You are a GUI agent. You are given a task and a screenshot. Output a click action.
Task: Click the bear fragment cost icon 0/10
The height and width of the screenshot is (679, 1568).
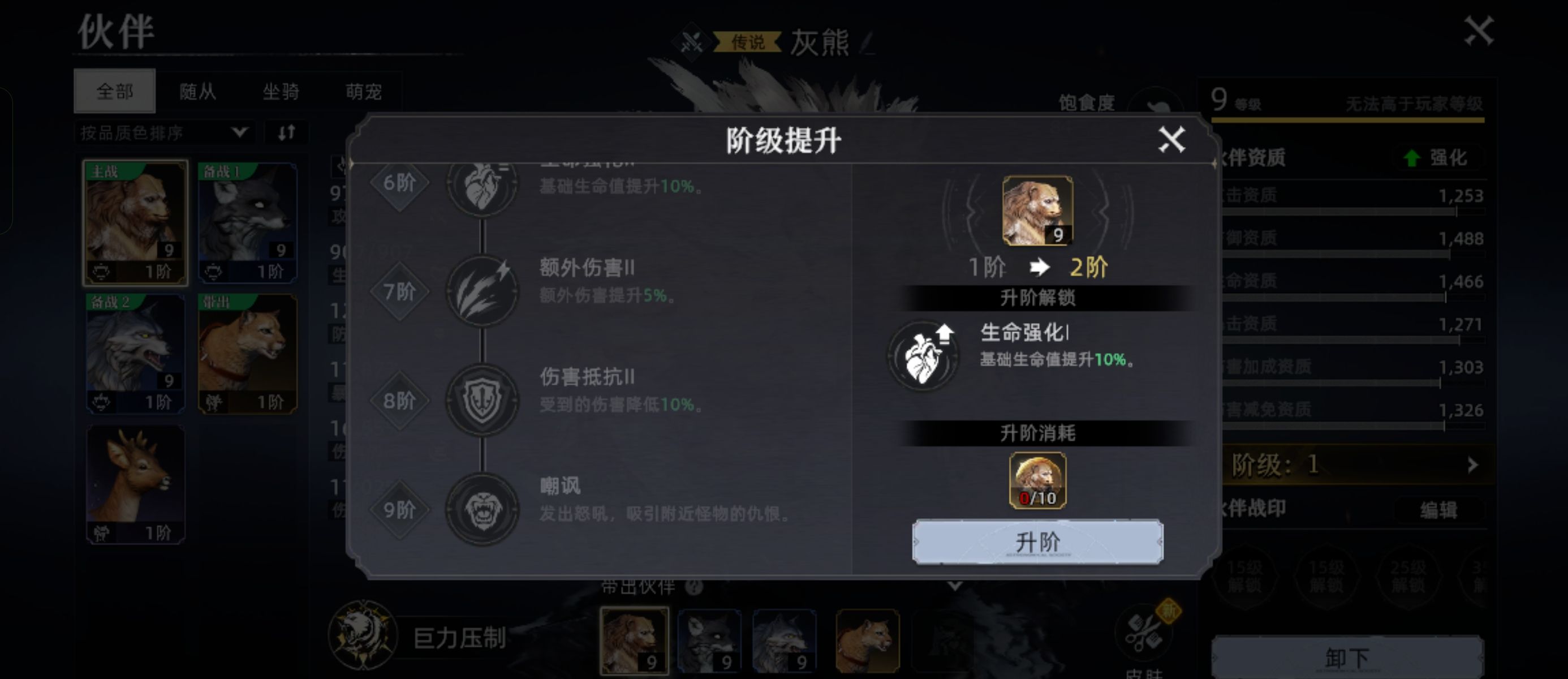[1038, 480]
